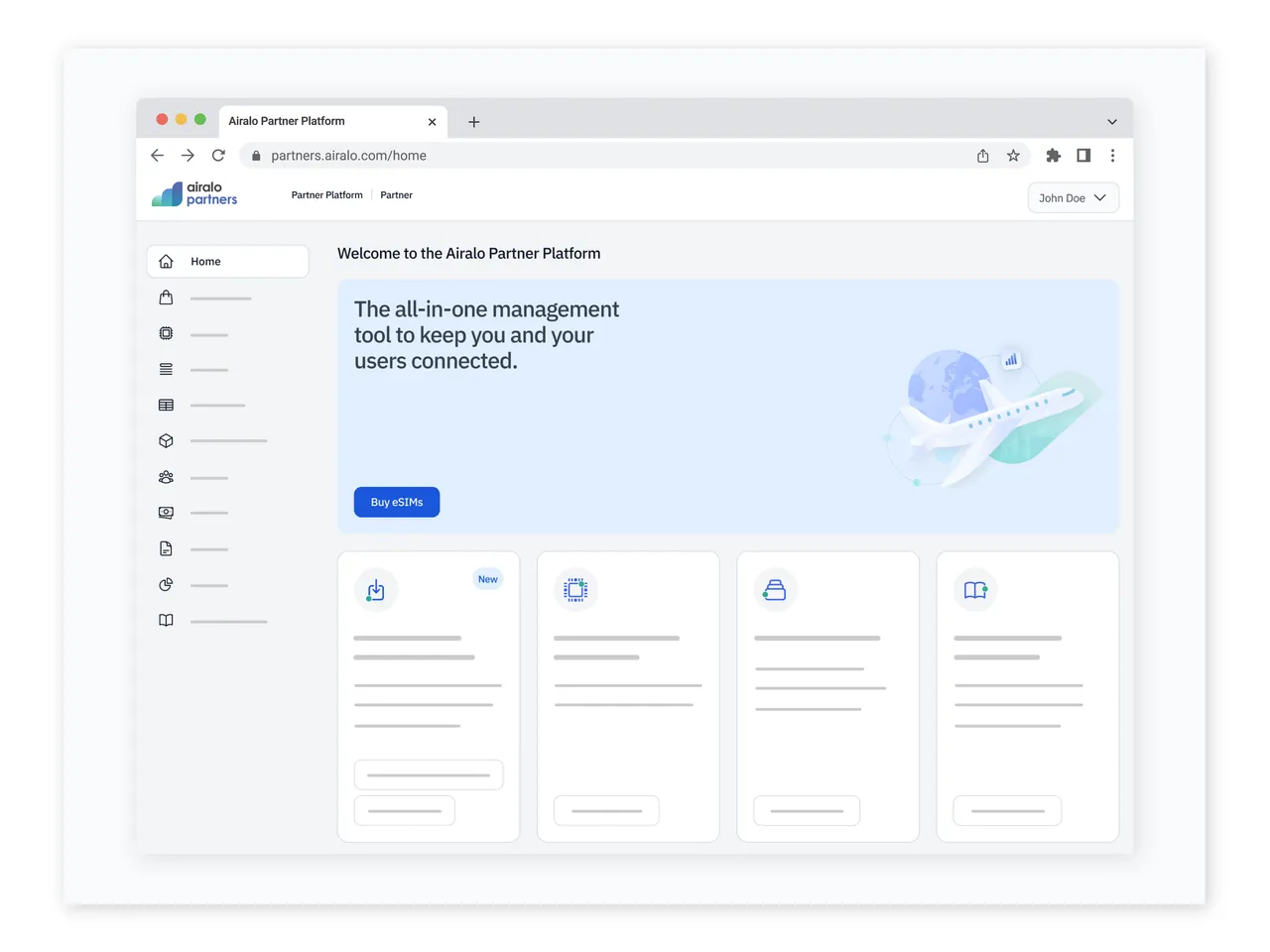Click the users group sidebar icon
The height and width of the screenshot is (952, 1270).
pyautogui.click(x=166, y=477)
